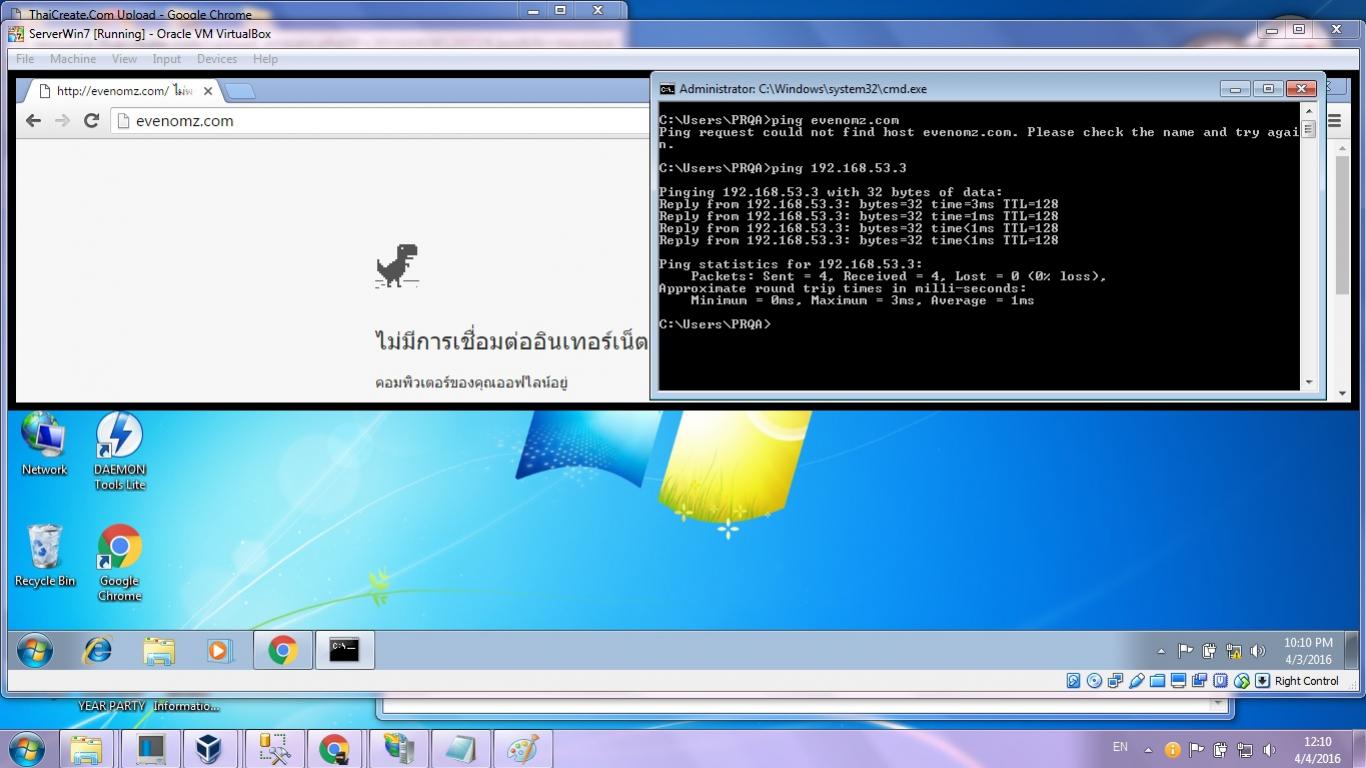Open the VirtualBox View menu
Screen dimensions: 1366x768
point(124,59)
